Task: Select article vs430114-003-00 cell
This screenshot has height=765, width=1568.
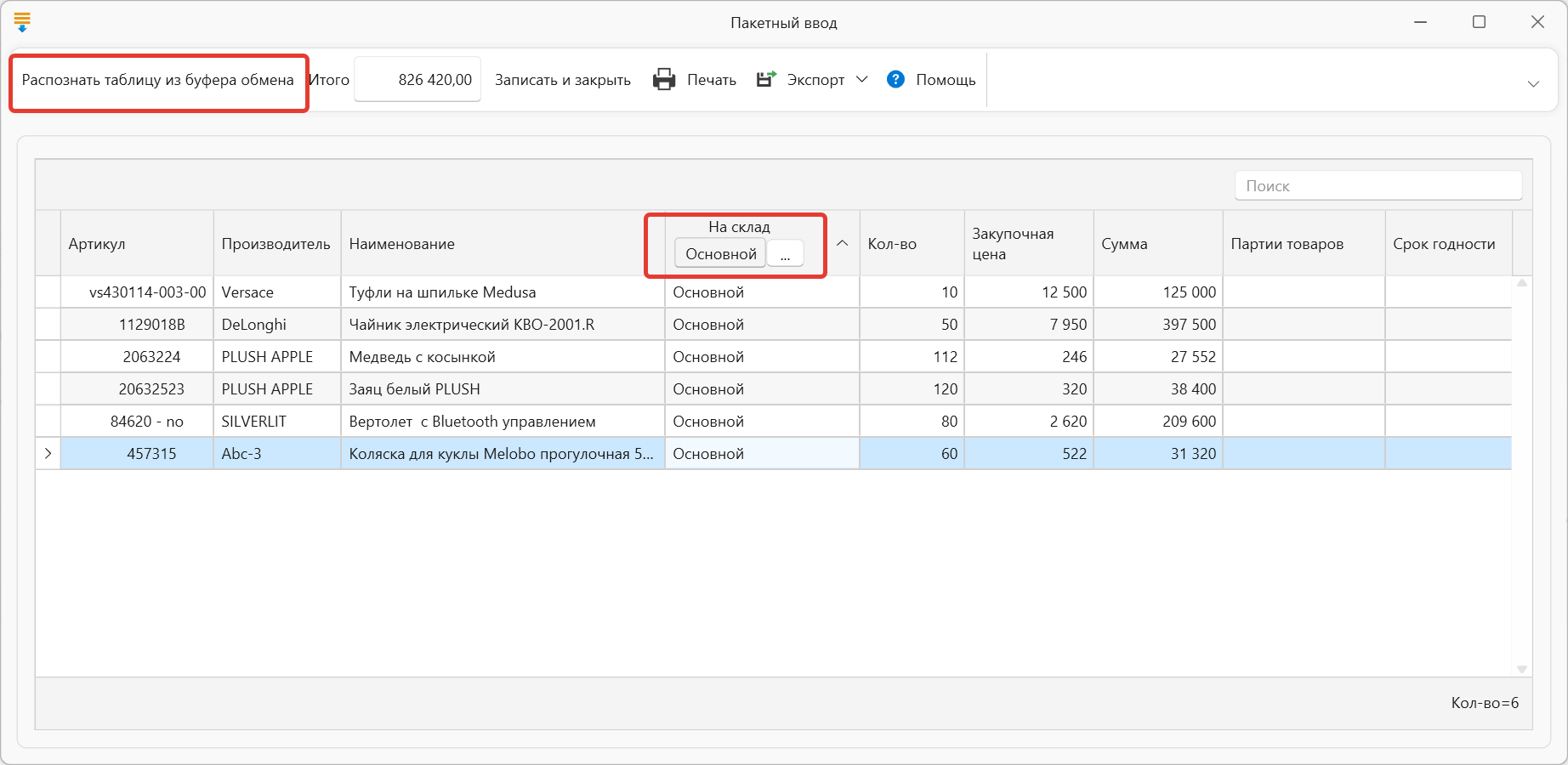Action: pos(137,292)
